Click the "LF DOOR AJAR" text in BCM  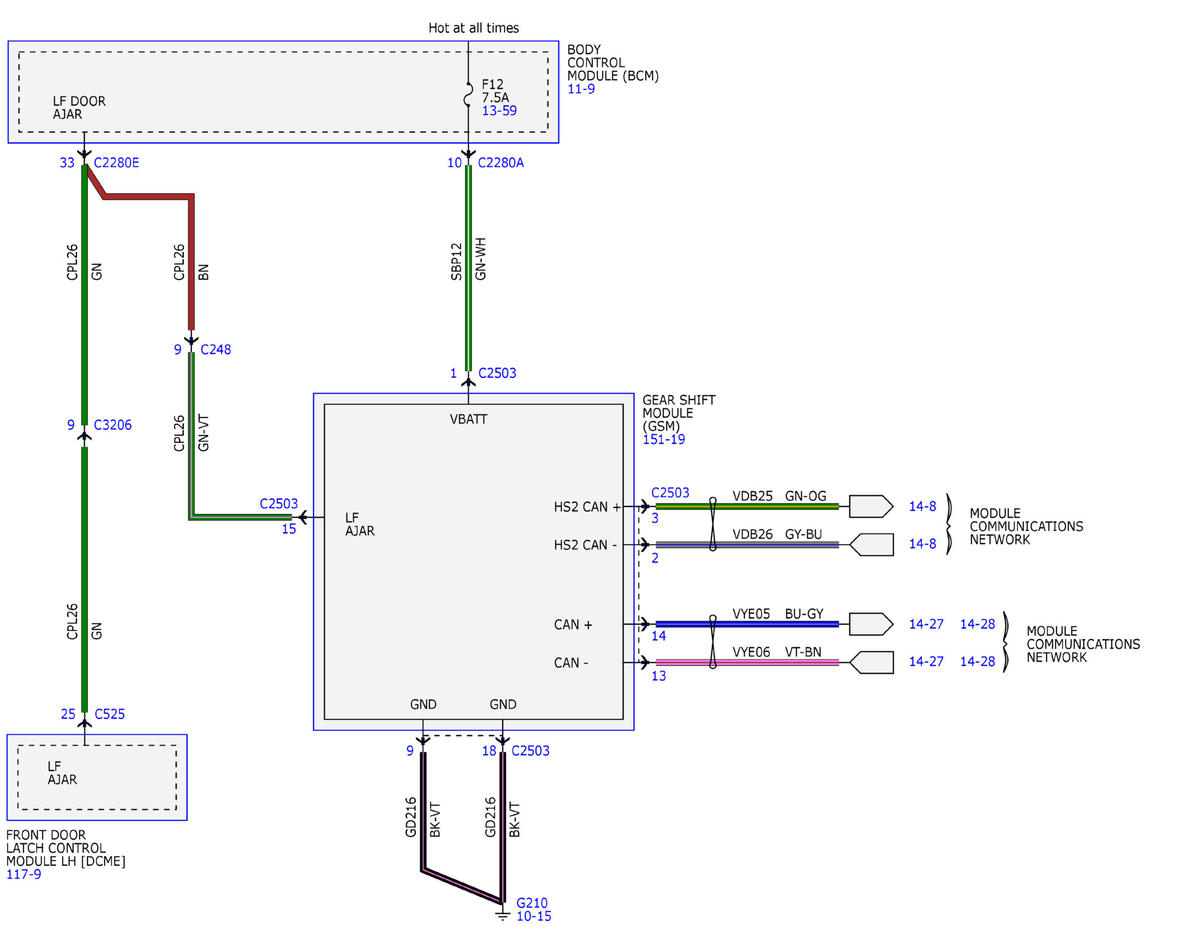click(x=79, y=108)
